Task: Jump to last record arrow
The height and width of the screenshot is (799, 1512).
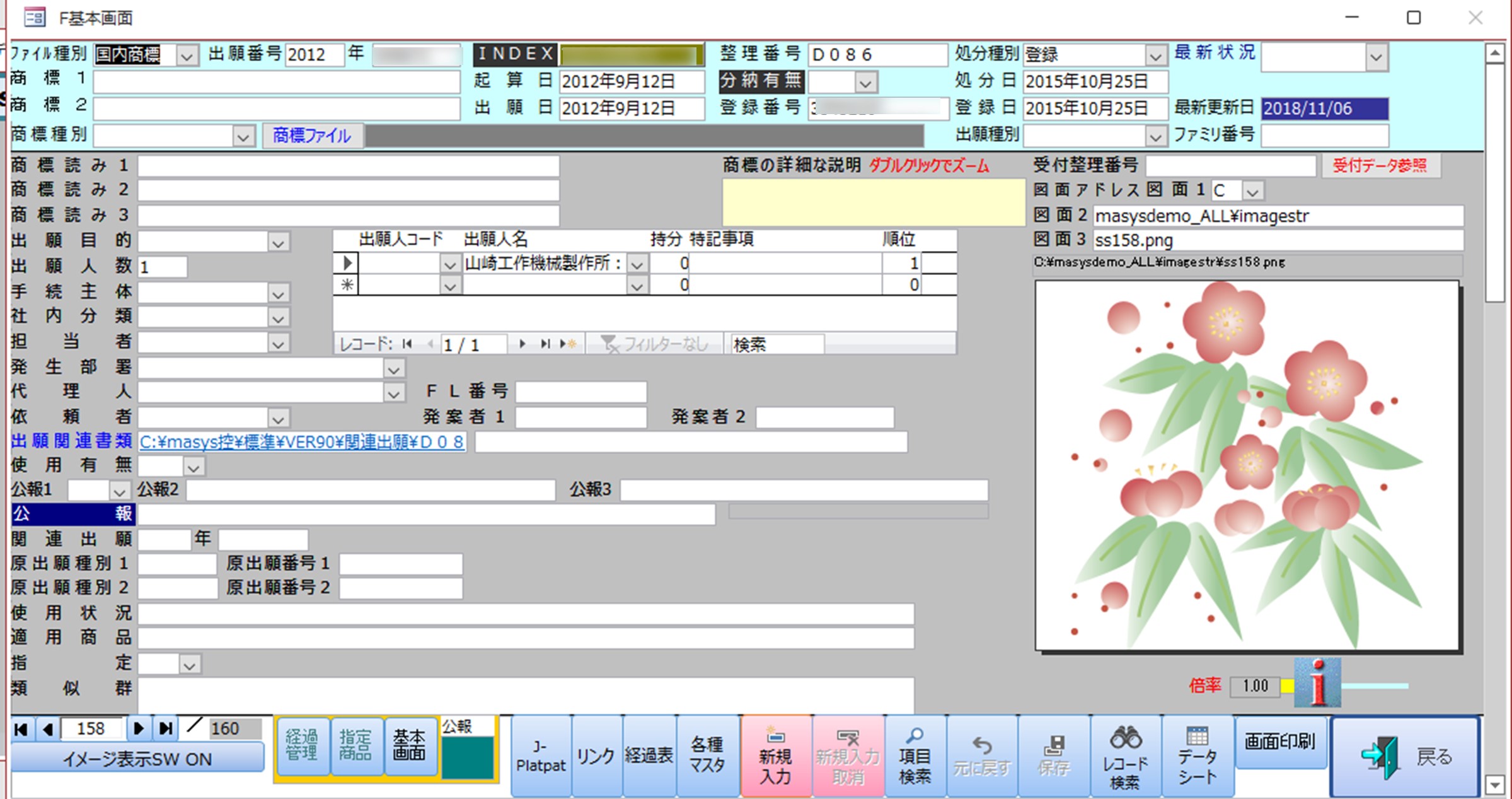Action: tap(166, 729)
